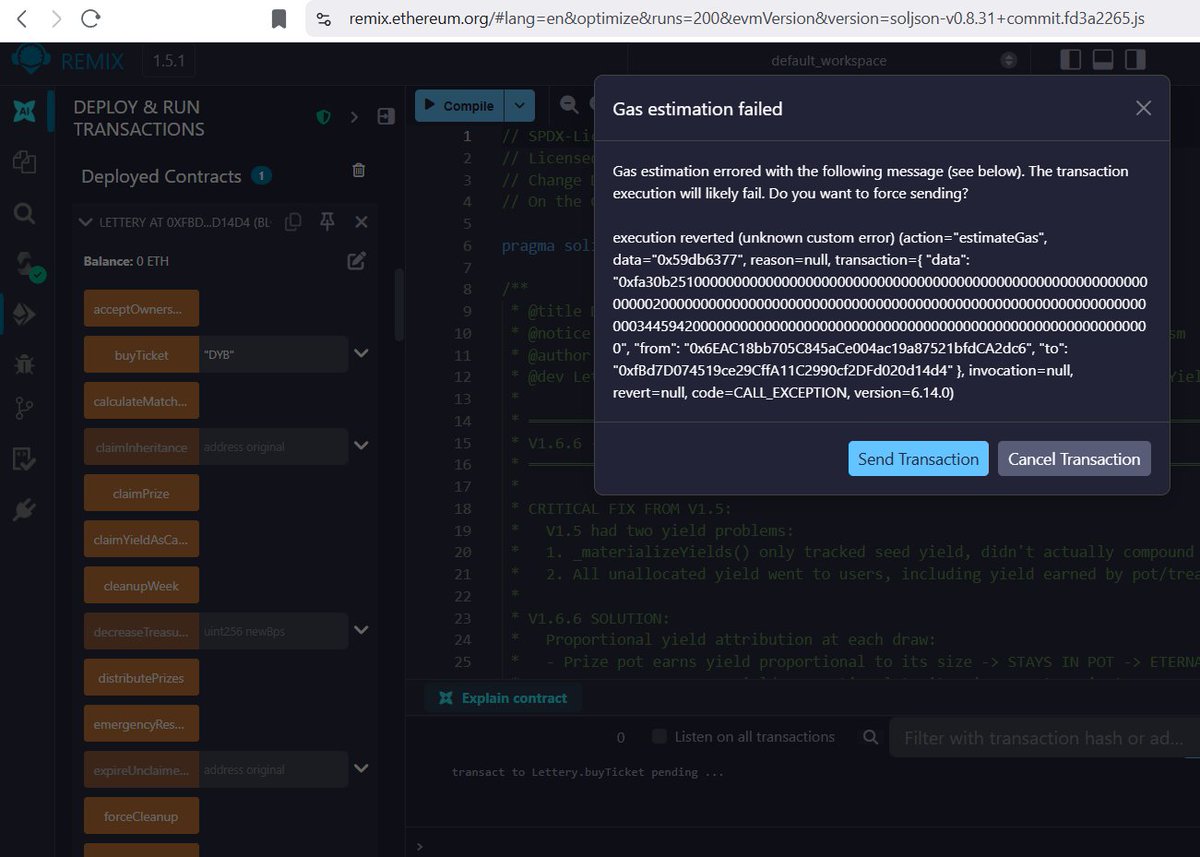Screen dimensions: 1200x857
Task: Open the Compile button dropdown arrow
Action: (519, 104)
